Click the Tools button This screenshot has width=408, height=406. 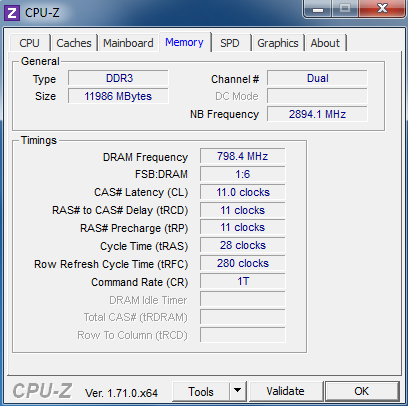(201, 391)
